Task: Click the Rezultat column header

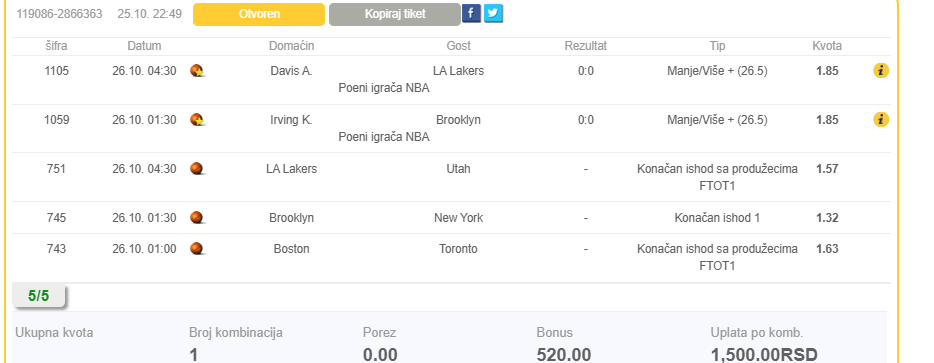Action: pos(586,46)
